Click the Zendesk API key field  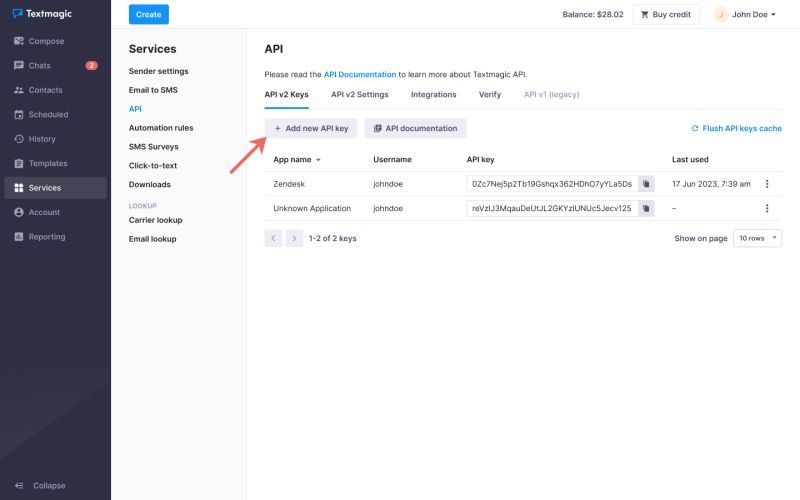(553, 184)
